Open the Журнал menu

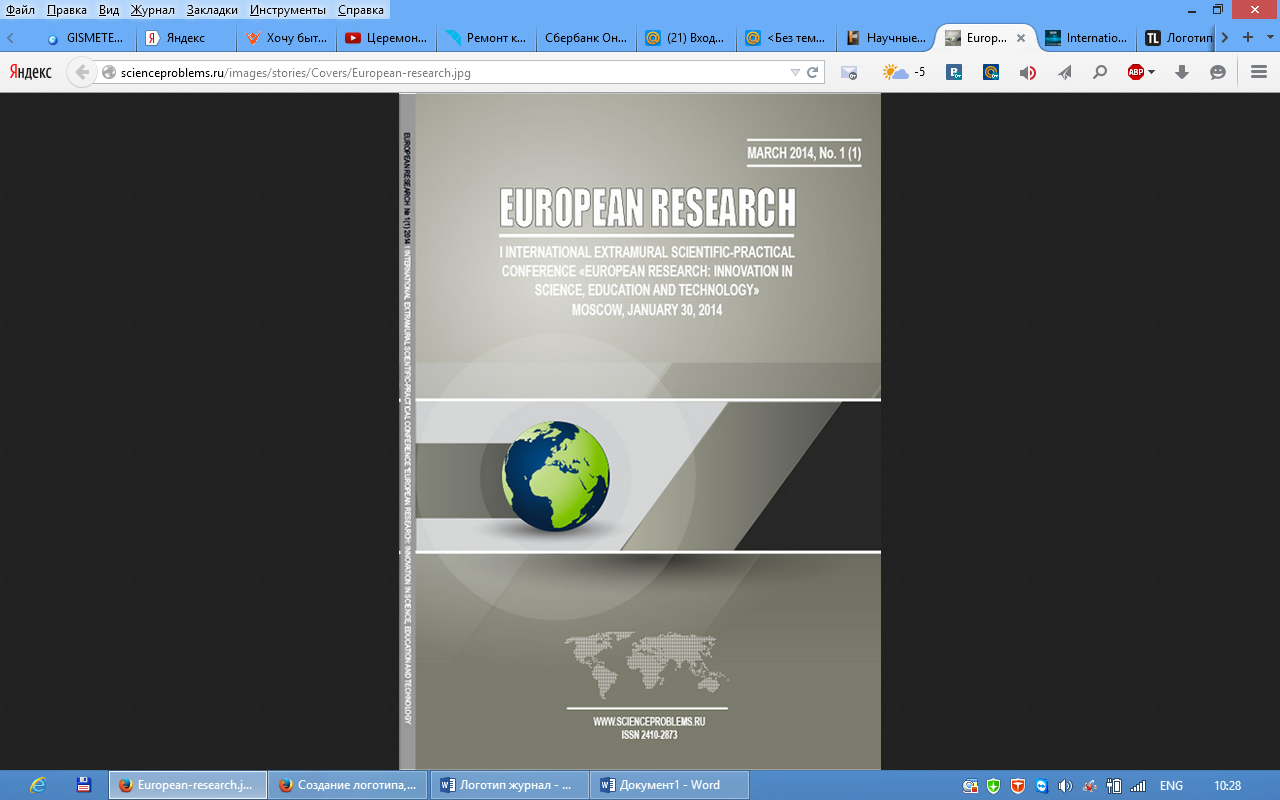[152, 9]
